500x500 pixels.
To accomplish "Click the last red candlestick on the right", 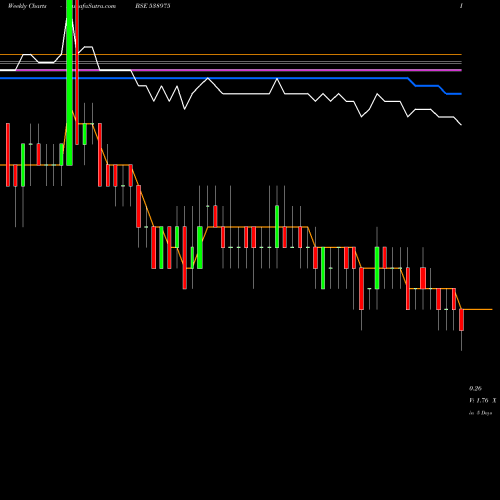I will 461,320.
